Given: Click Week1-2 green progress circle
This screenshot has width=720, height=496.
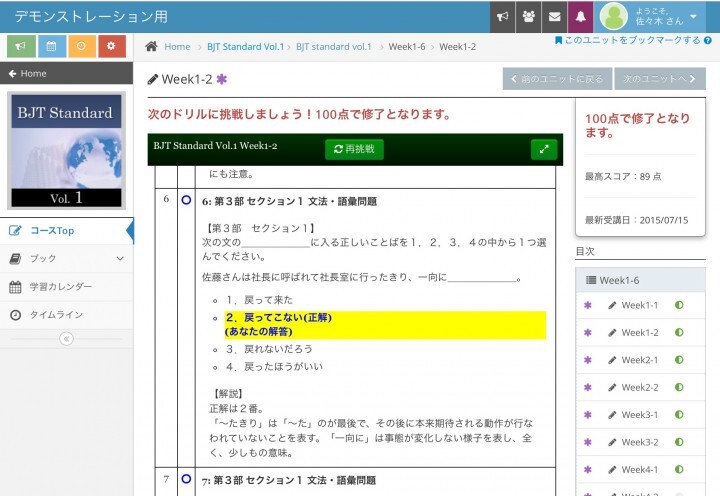Looking at the screenshot, I should click(x=679, y=332).
